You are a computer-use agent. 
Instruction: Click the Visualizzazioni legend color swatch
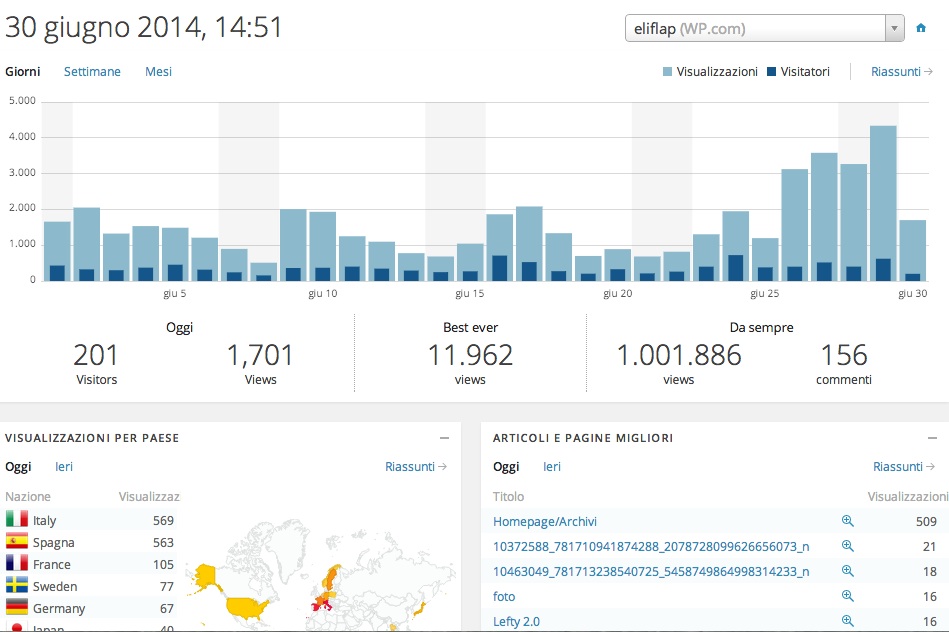pos(667,72)
